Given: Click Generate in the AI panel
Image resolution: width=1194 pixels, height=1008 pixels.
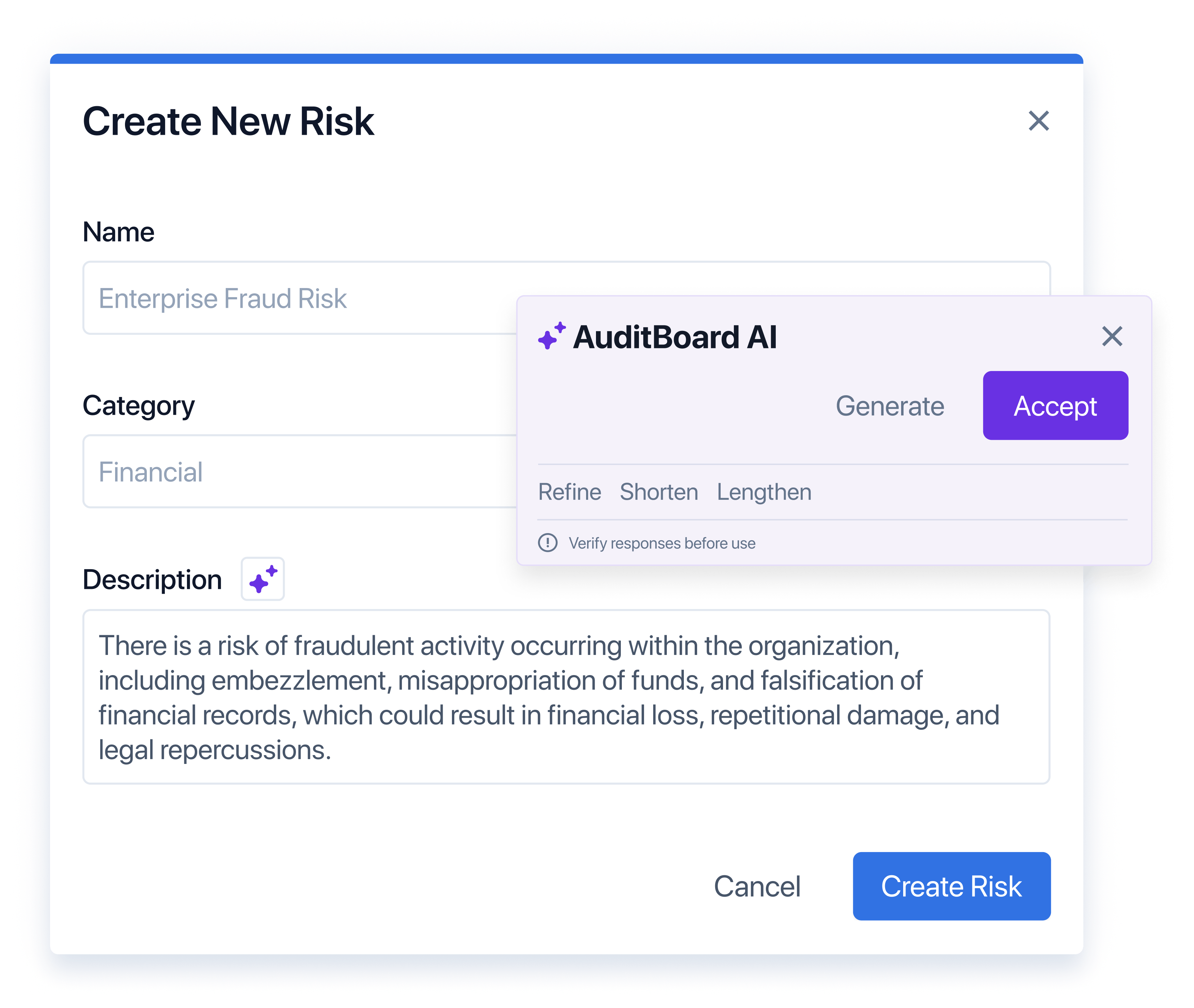Looking at the screenshot, I should coord(889,406).
